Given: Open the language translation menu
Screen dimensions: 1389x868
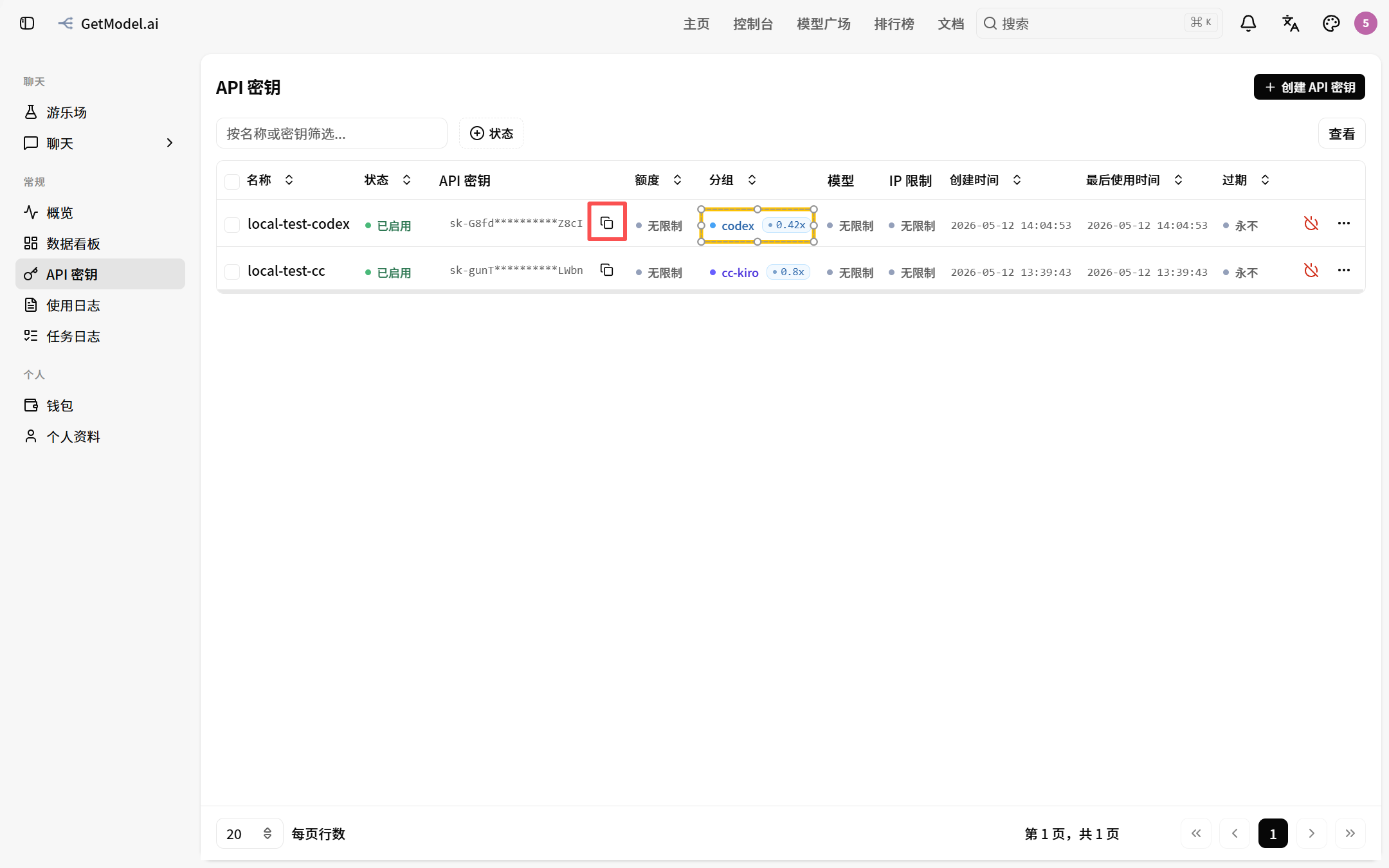Looking at the screenshot, I should pyautogui.click(x=1290, y=24).
